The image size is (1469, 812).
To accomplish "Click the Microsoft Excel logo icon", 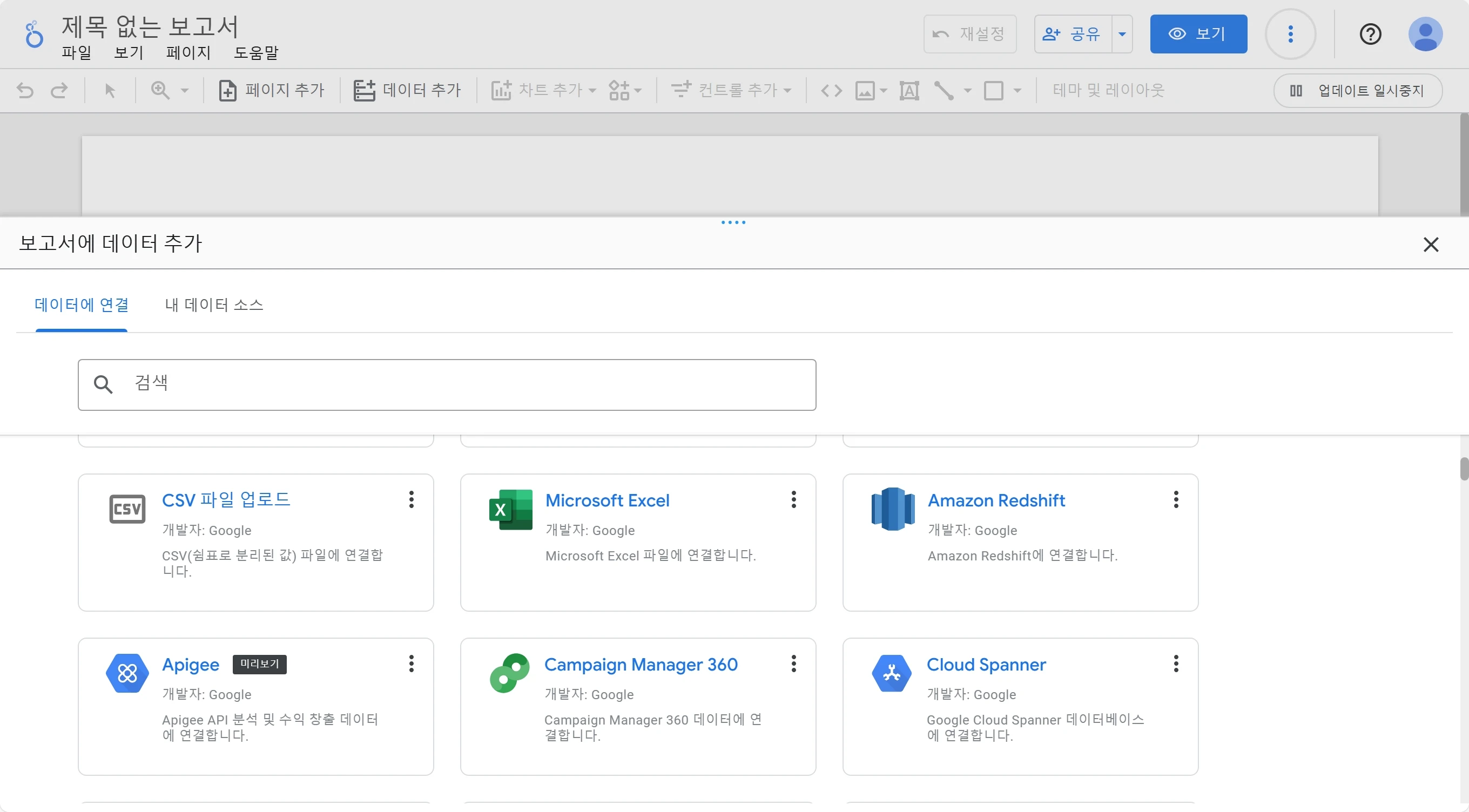I will click(510, 509).
